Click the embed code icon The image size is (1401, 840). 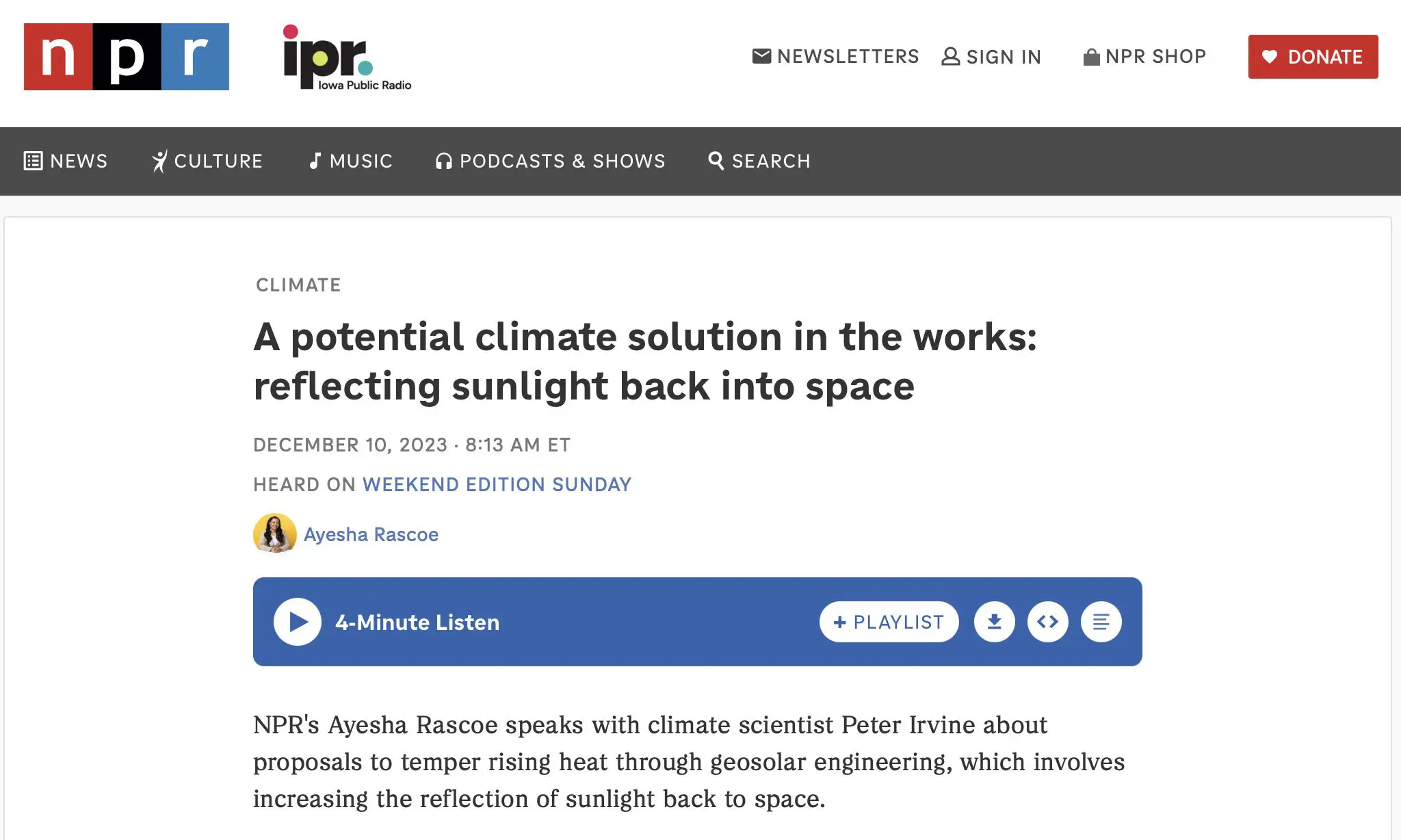pyautogui.click(x=1047, y=622)
